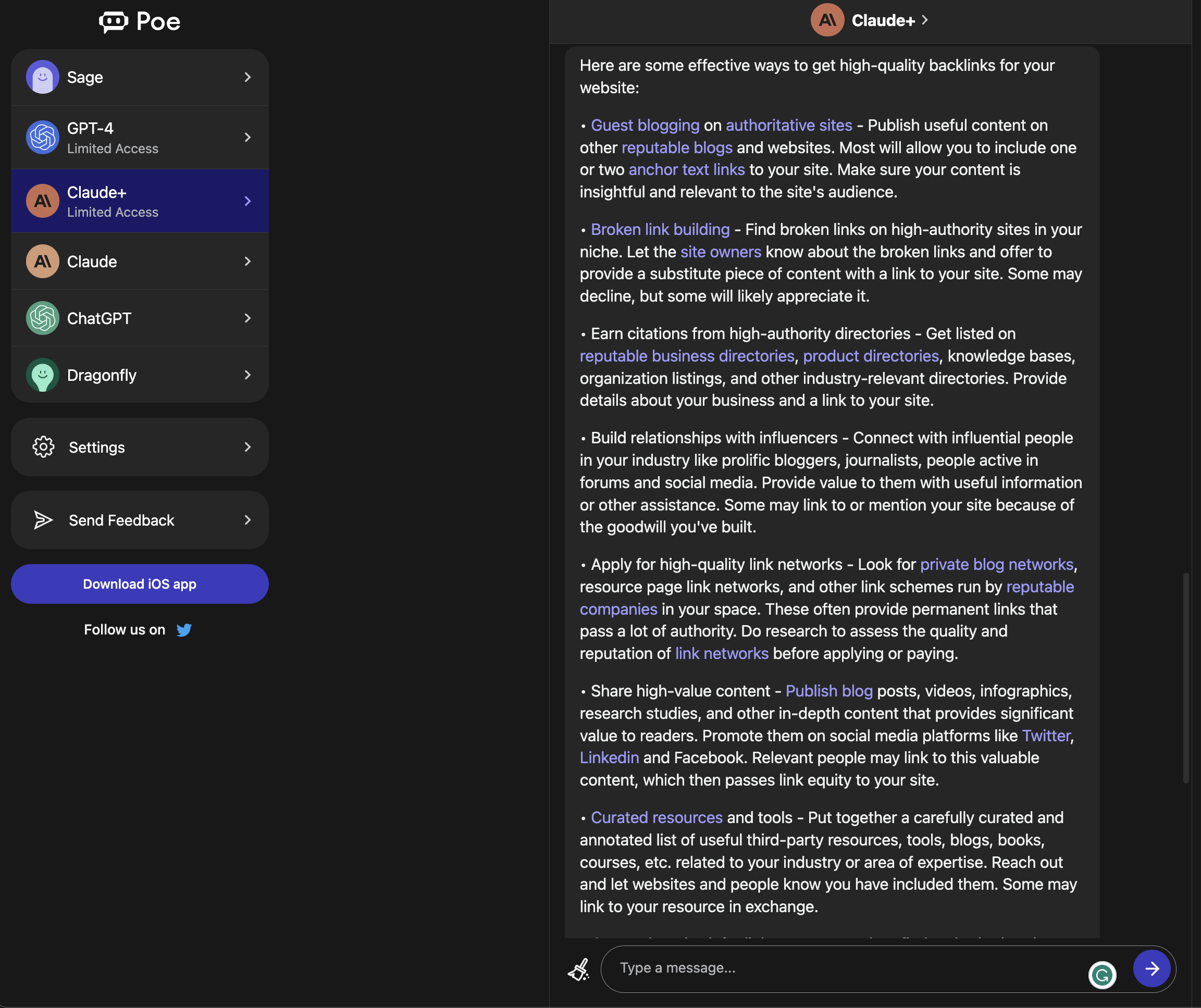Click the GPT-4 assistant icon
1201x1008 pixels.
point(42,136)
